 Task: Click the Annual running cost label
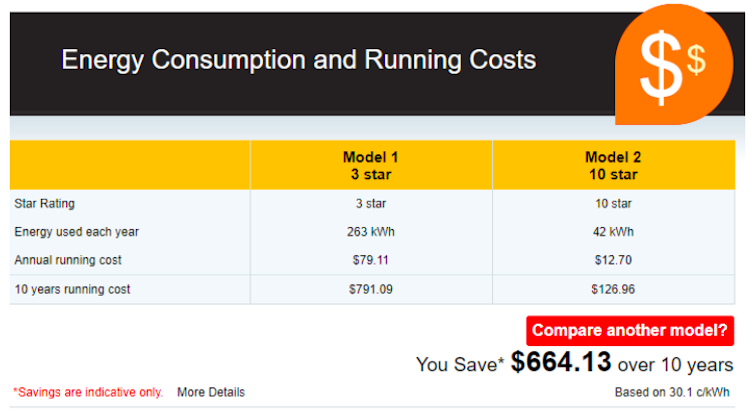pyautogui.click(x=69, y=260)
